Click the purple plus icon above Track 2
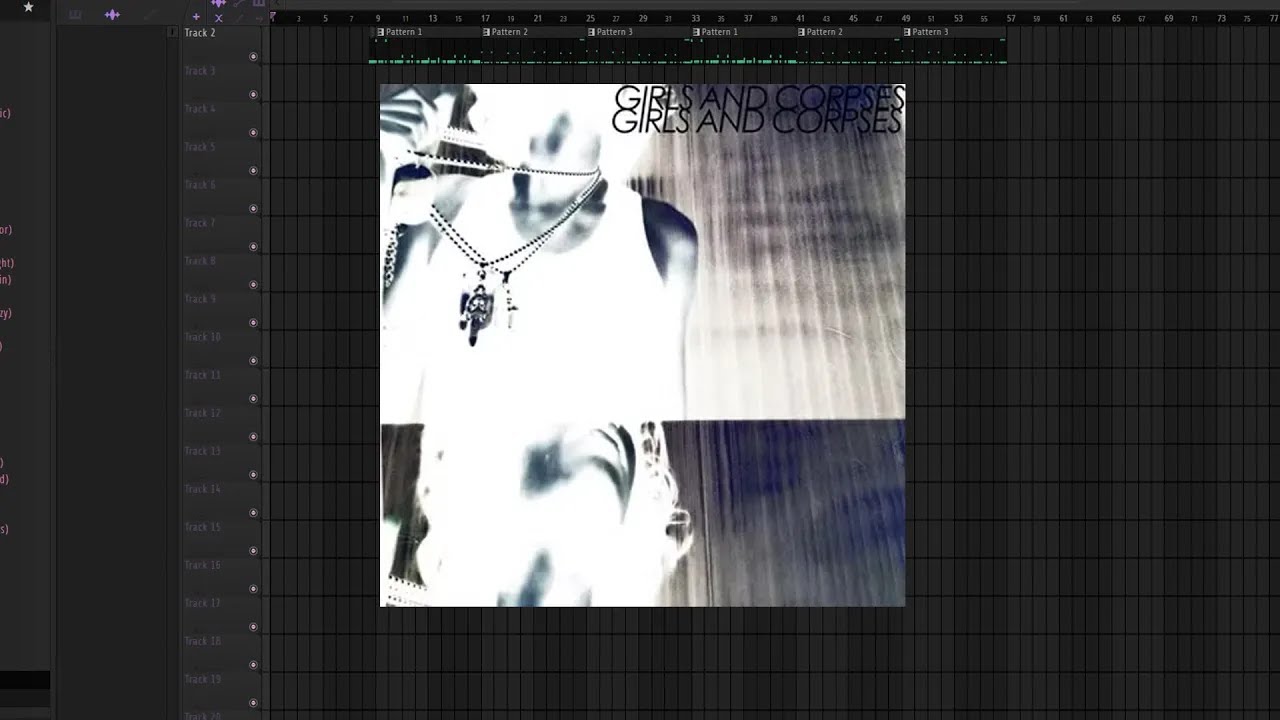The width and height of the screenshot is (1280, 720). tap(196, 17)
